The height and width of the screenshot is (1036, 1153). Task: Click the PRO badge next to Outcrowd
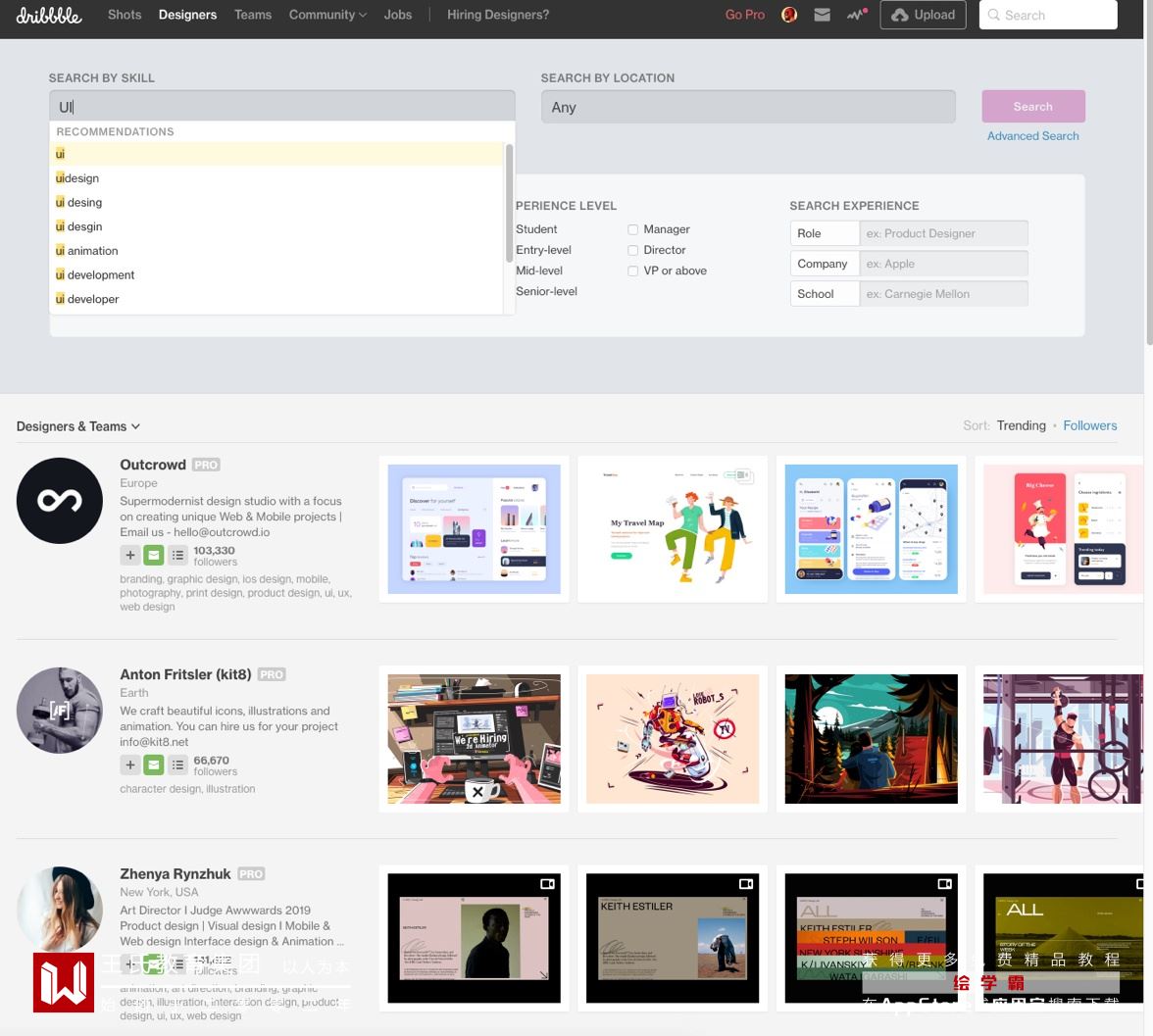(x=206, y=465)
